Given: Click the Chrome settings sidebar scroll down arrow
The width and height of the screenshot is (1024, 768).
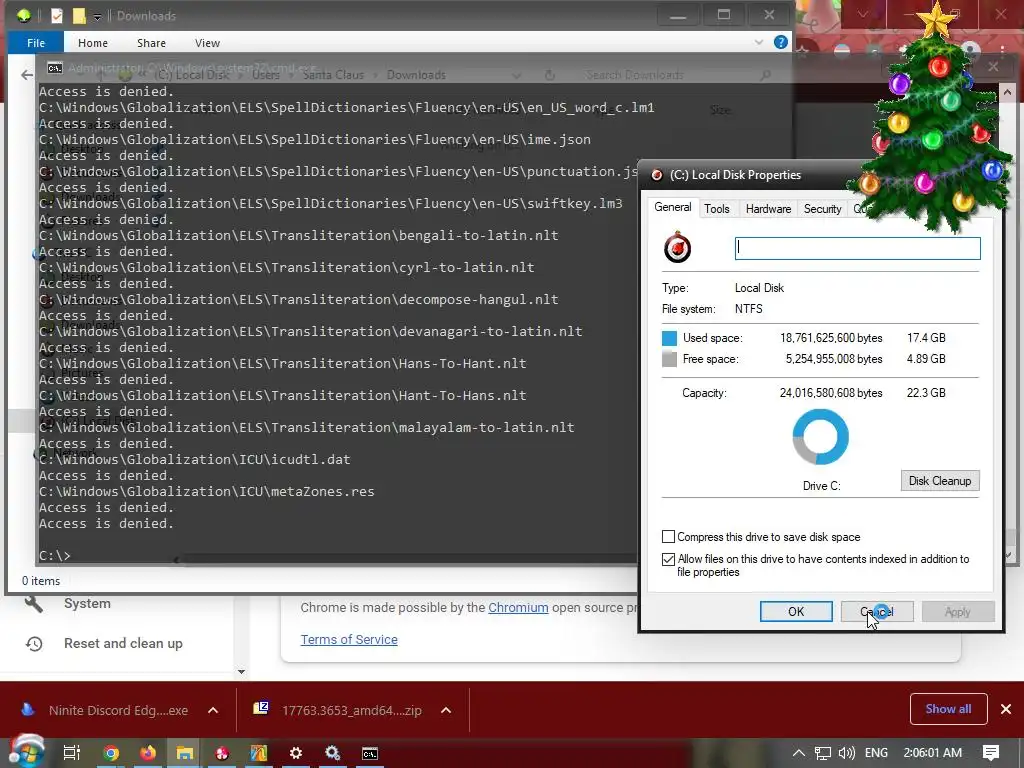Looking at the screenshot, I should click(x=241, y=671).
